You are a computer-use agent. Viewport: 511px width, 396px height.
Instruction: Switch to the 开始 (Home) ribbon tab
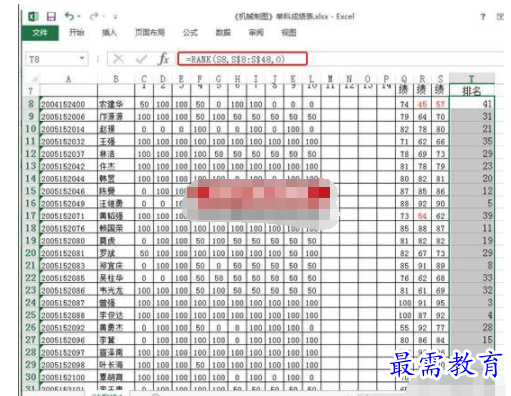(76, 33)
